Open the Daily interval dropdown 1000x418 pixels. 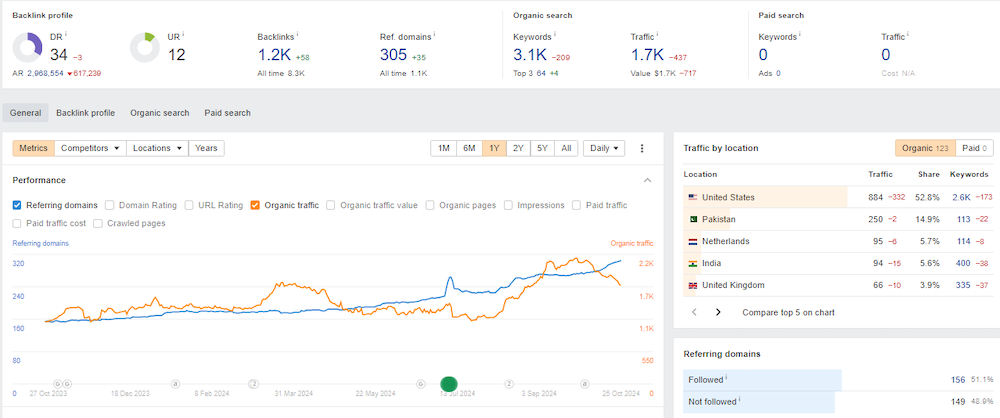[604, 148]
